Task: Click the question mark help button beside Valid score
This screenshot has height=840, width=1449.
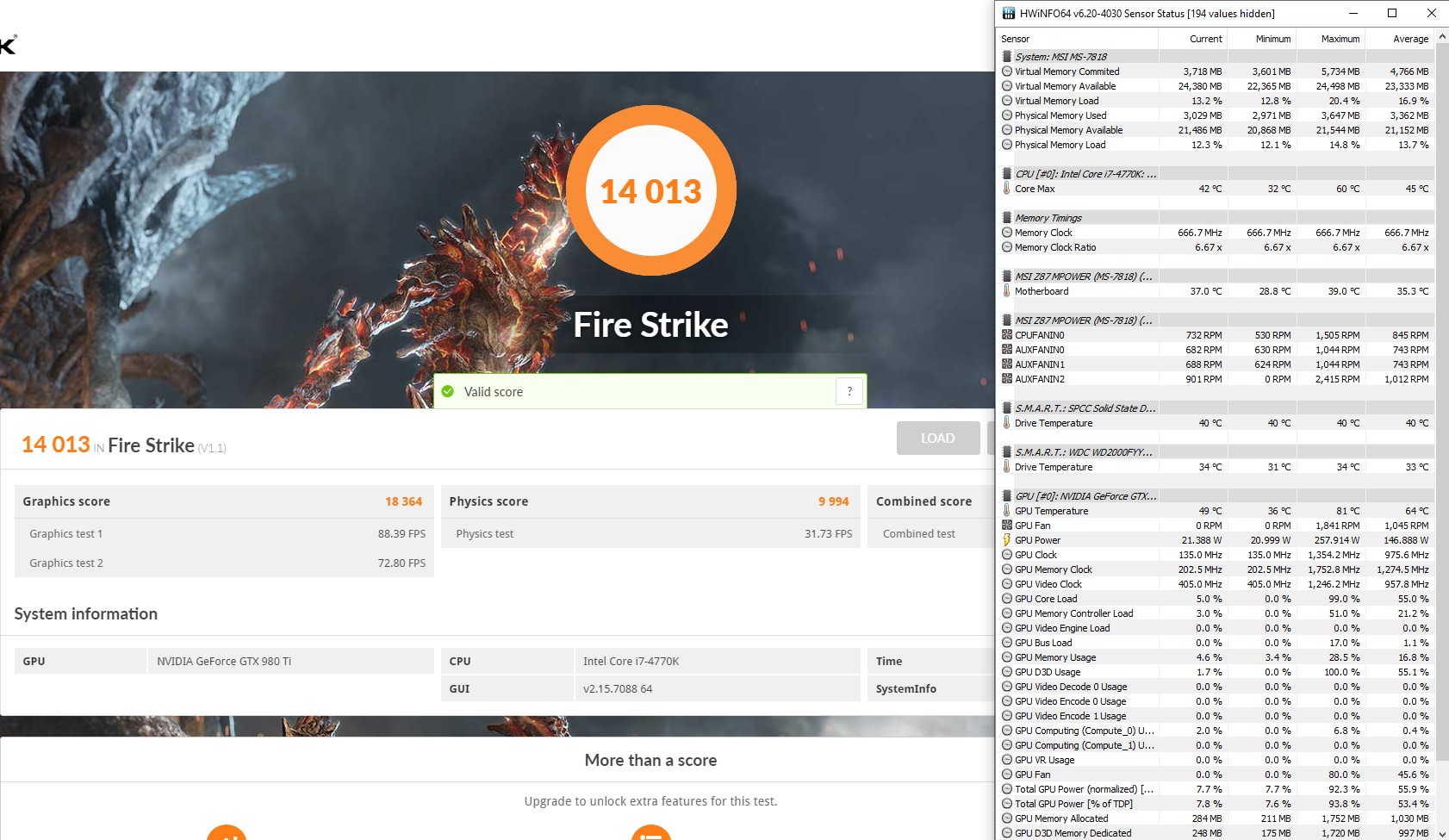Action: click(849, 391)
